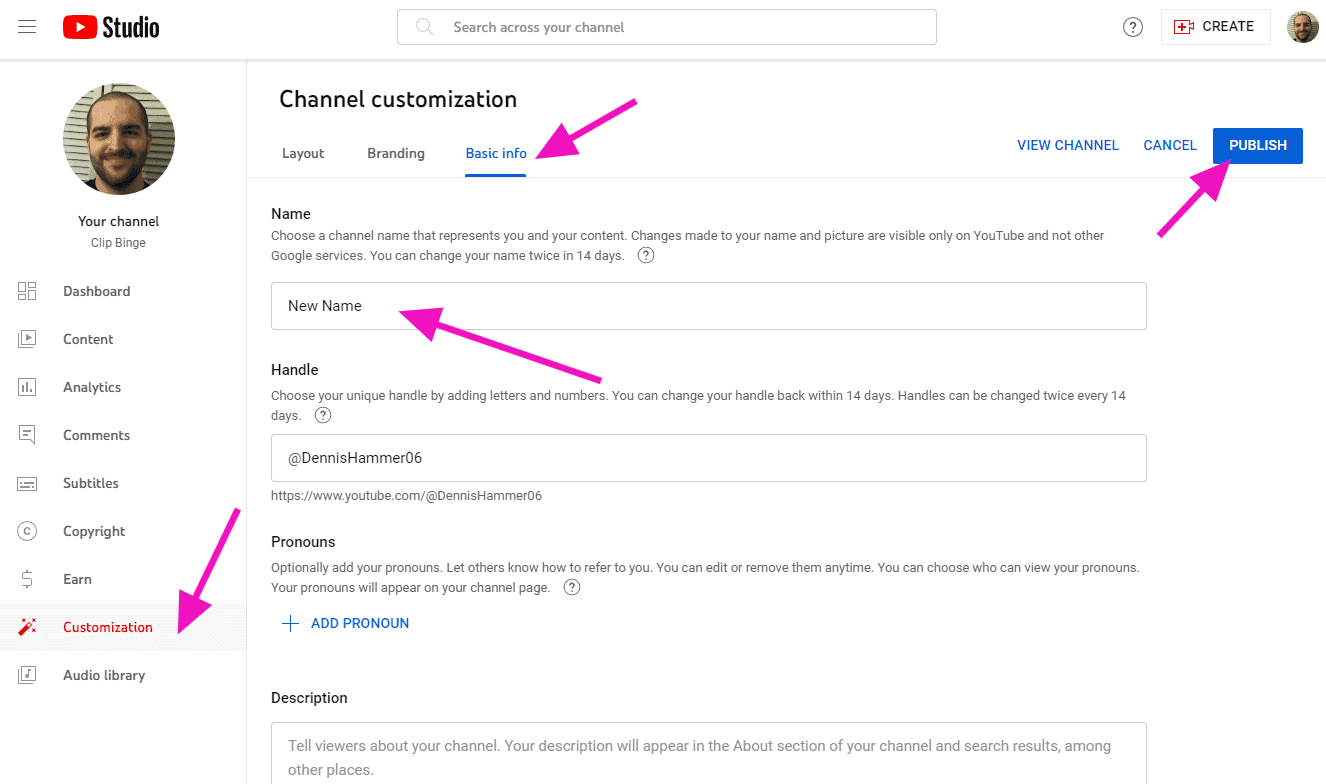Click the plus icon for Add Pronoun

click(290, 623)
